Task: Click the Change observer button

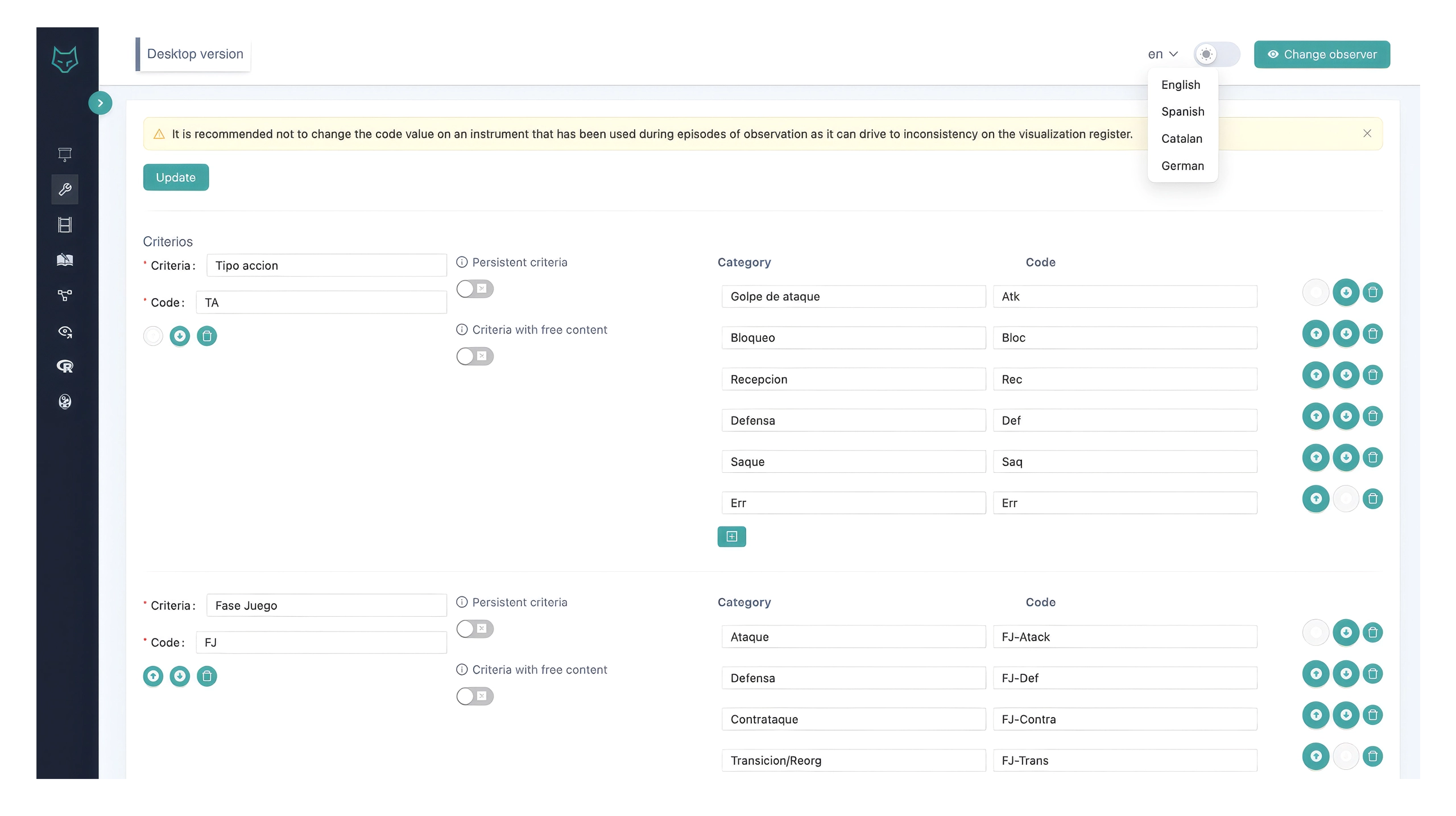Action: point(1322,55)
